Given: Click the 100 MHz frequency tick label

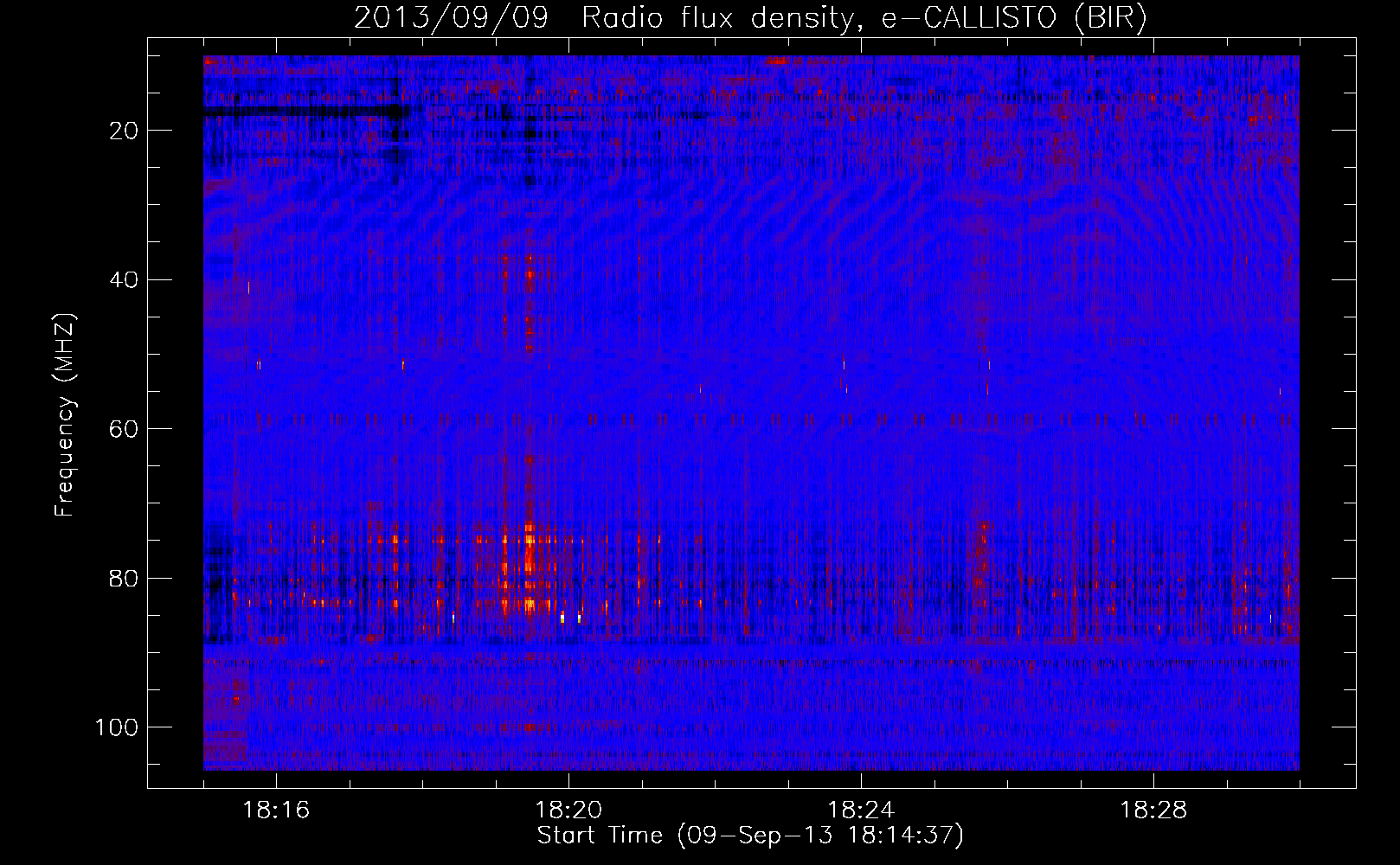Looking at the screenshot, I should [117, 727].
